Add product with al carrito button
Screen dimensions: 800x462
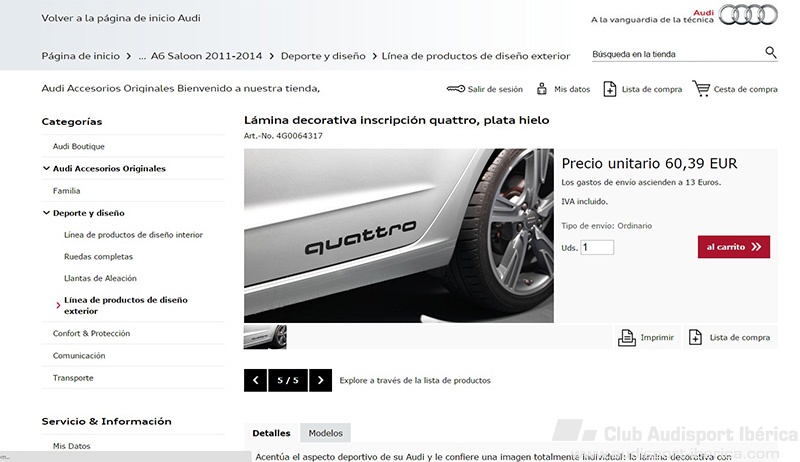point(734,247)
